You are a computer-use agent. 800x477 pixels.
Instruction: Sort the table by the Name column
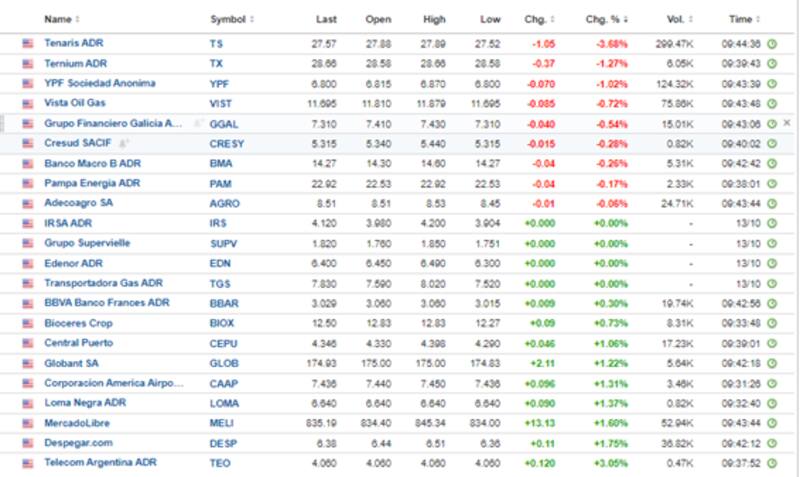(62, 20)
